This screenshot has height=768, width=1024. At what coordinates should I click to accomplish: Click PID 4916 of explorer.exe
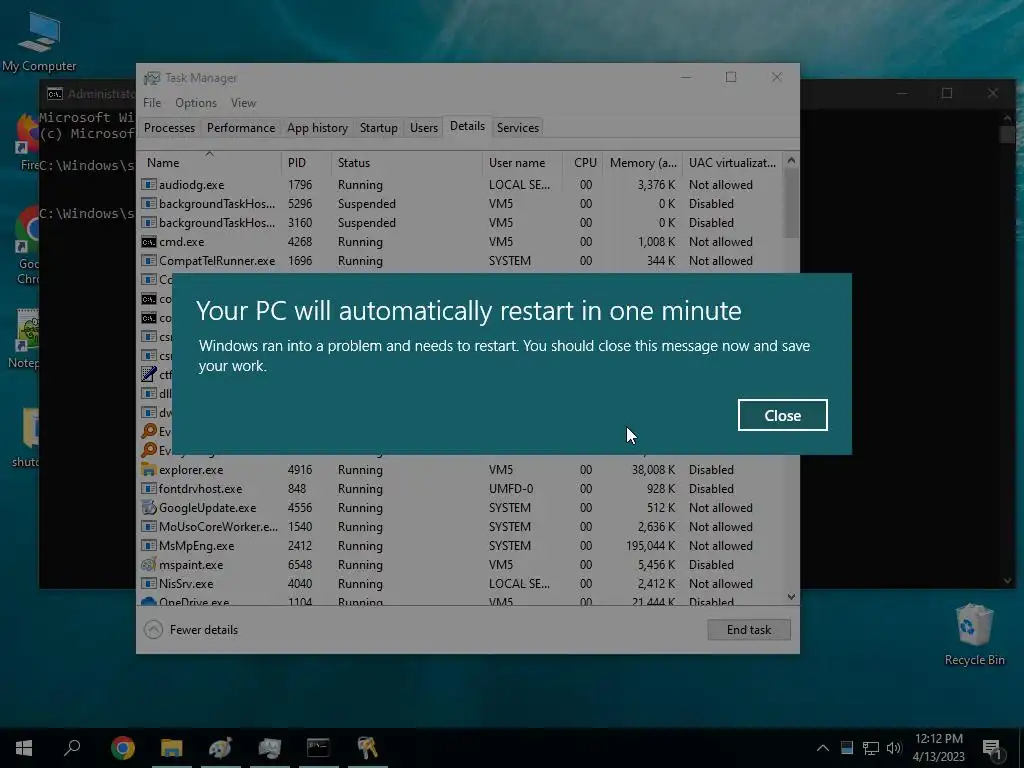point(300,470)
